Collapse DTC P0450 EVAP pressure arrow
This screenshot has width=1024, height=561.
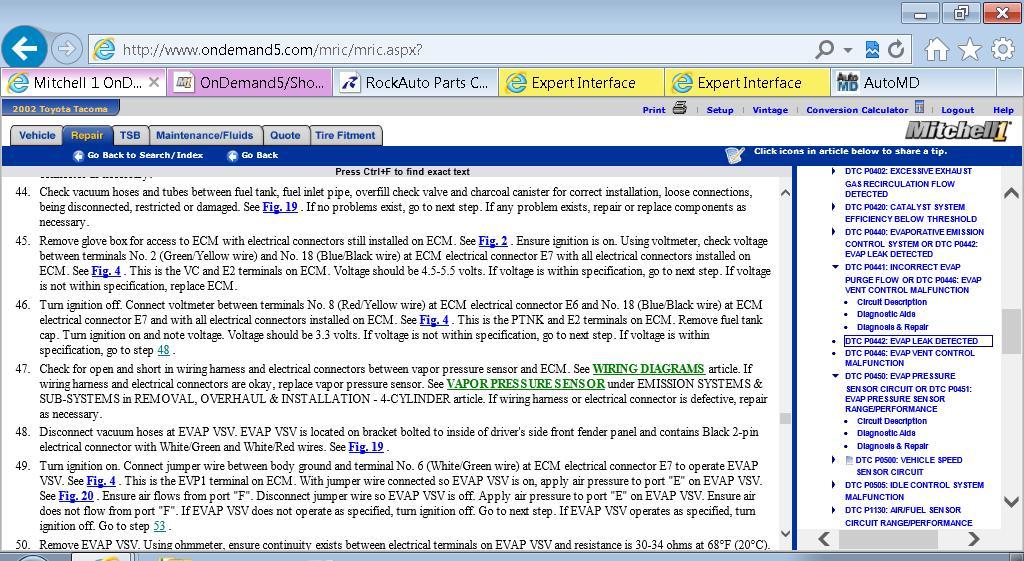835,376
